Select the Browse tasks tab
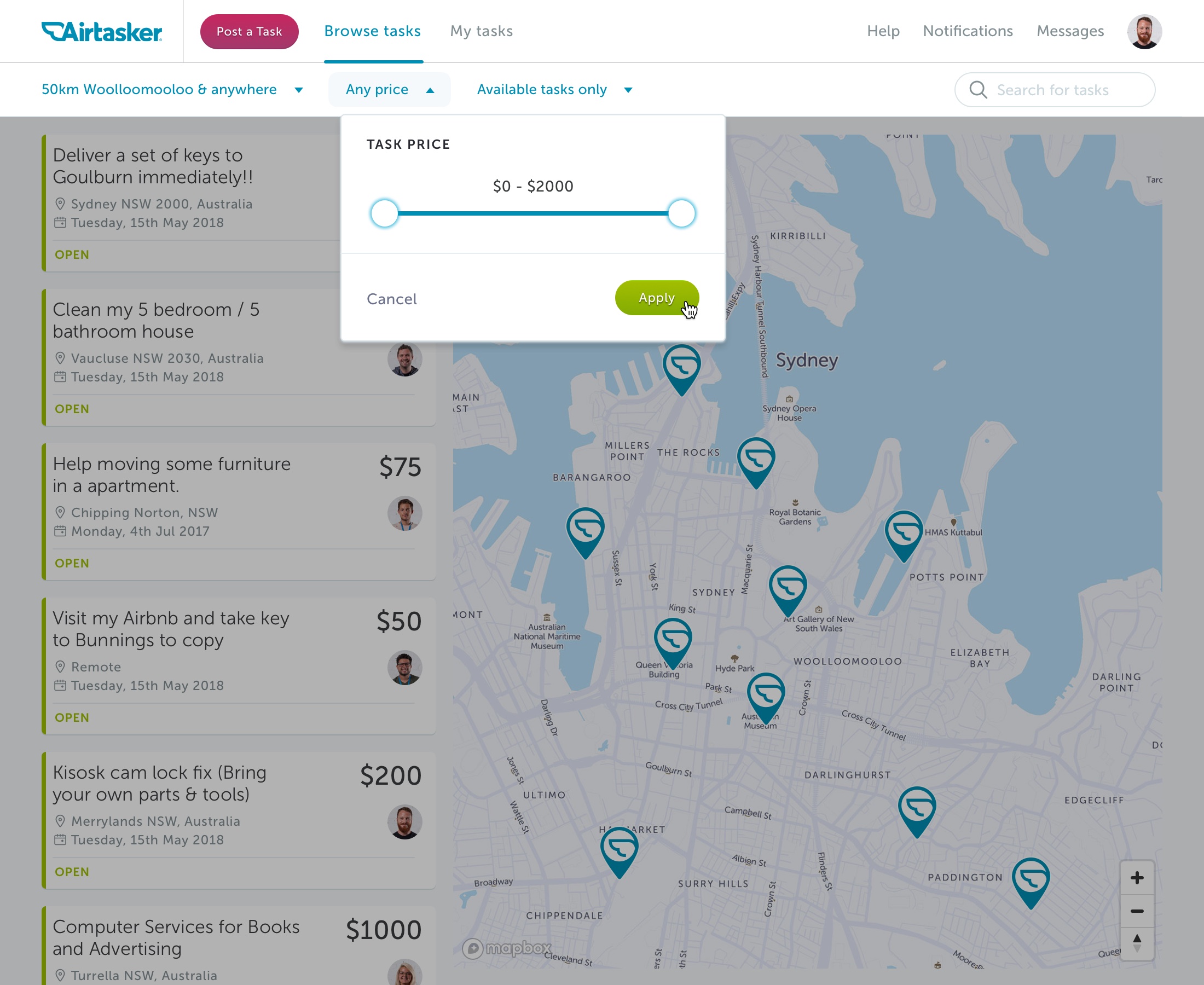This screenshot has height=985, width=1204. point(372,31)
